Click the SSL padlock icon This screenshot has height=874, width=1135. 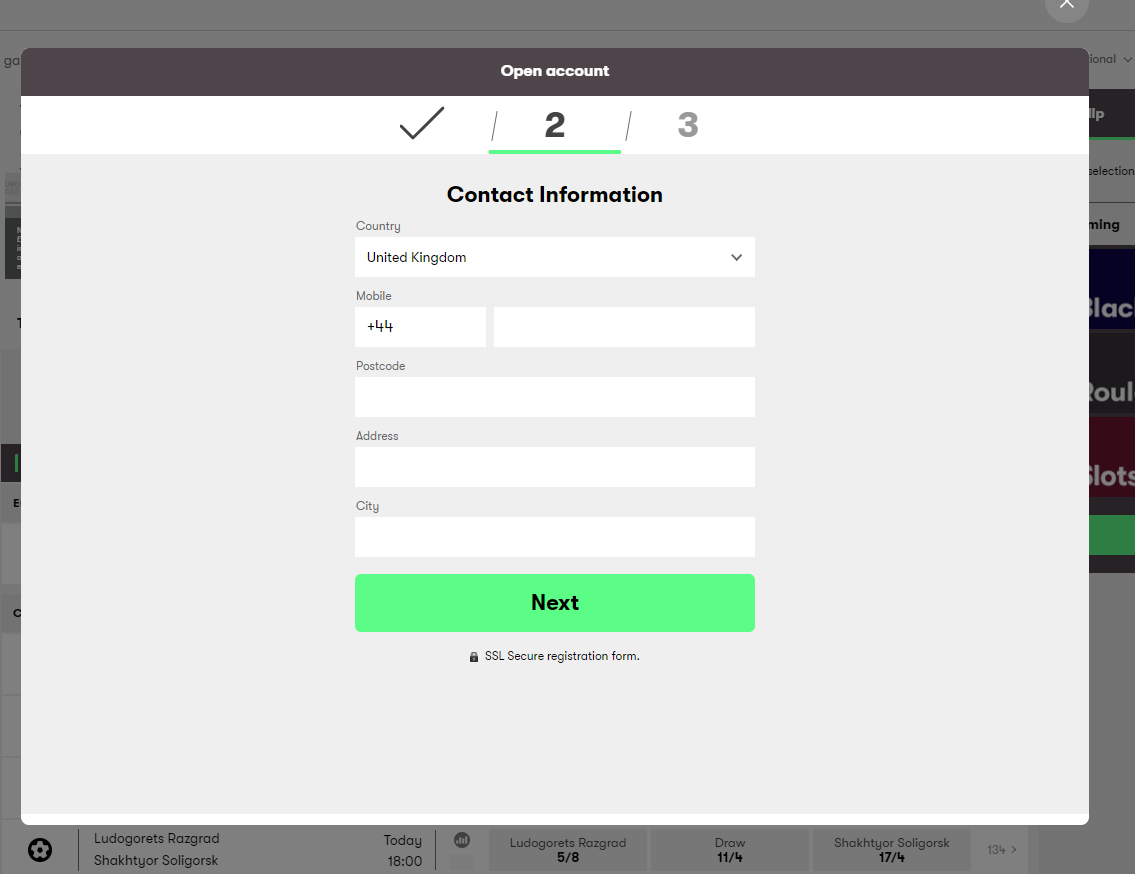(x=474, y=657)
